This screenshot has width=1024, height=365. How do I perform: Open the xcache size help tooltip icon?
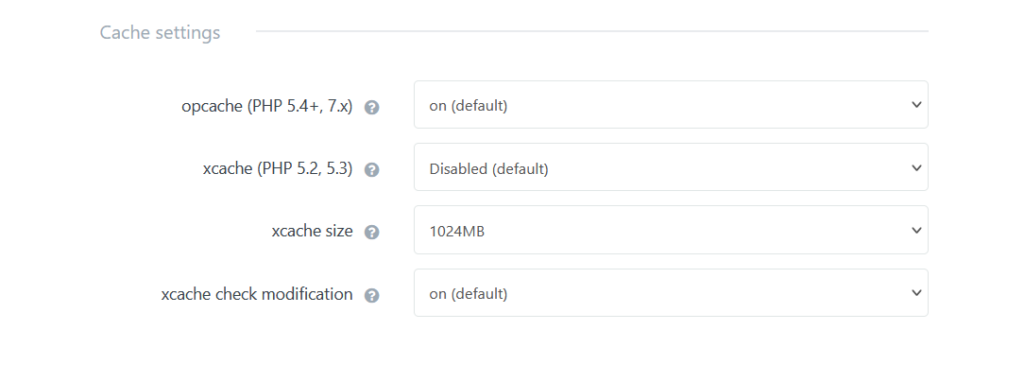372,232
